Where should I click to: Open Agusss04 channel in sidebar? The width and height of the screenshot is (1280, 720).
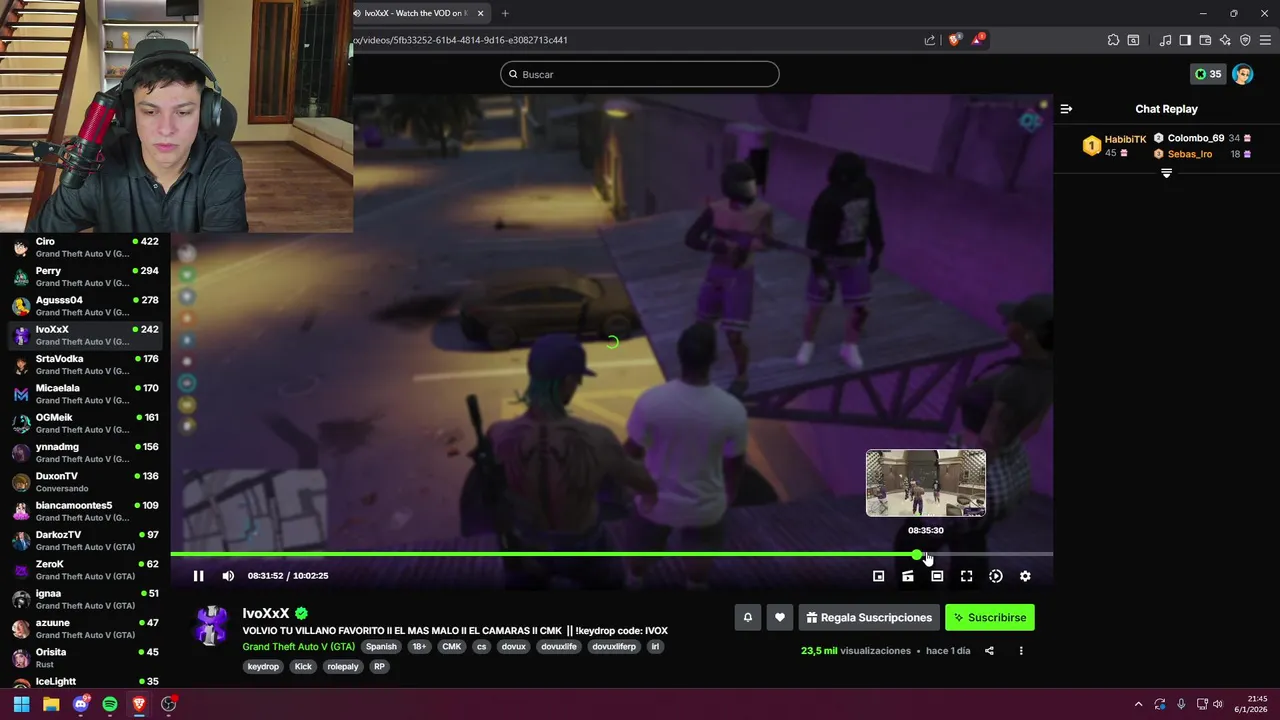pos(85,306)
